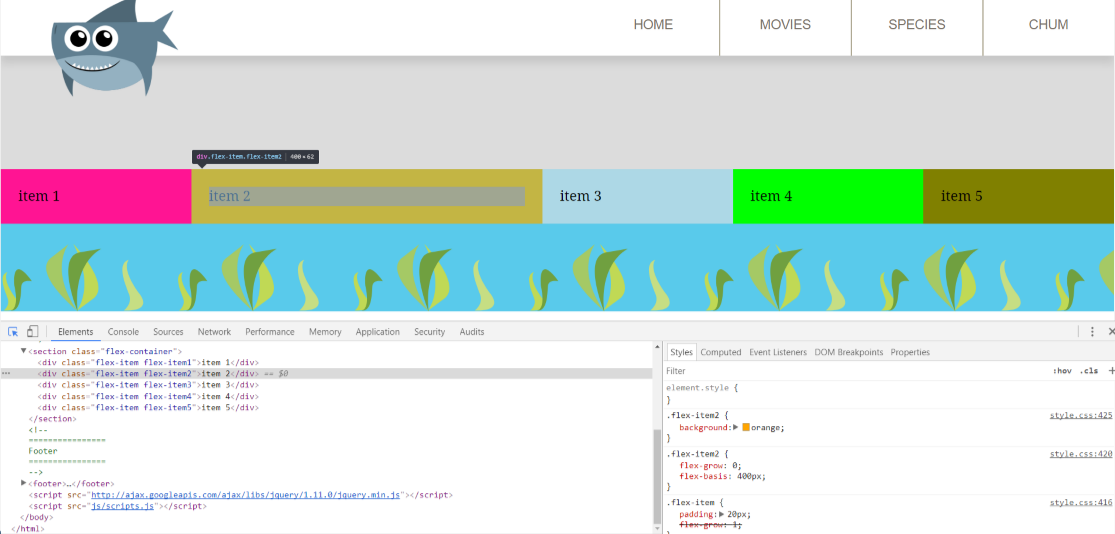Toggle the .cls class editor
This screenshot has height=534, width=1115.
point(1088,371)
